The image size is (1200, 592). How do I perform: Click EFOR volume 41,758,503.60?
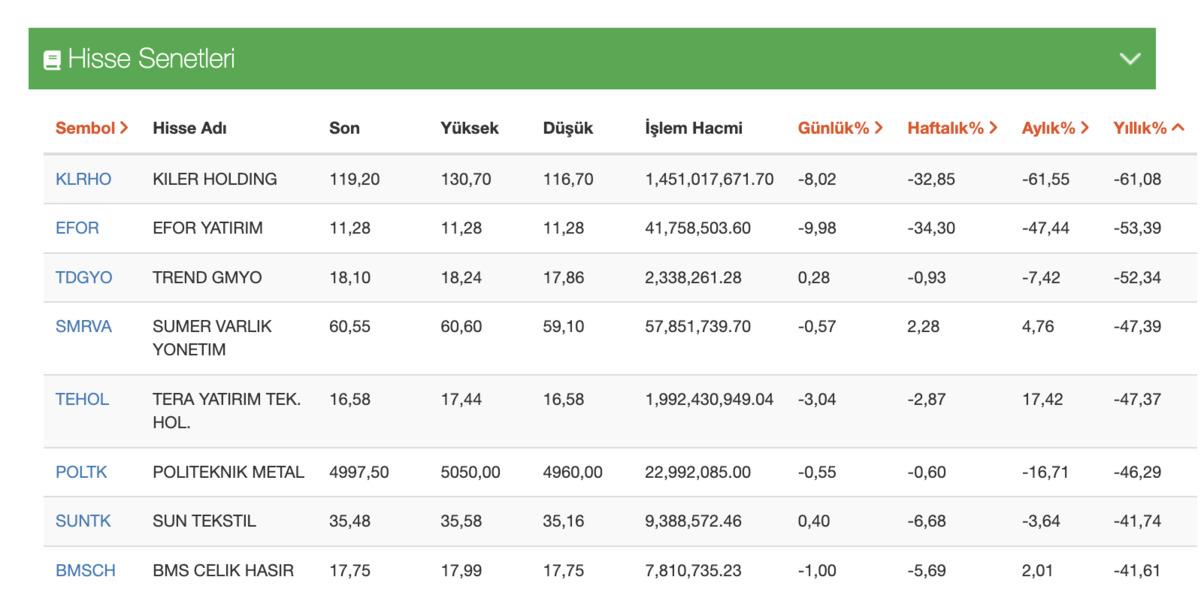point(698,228)
